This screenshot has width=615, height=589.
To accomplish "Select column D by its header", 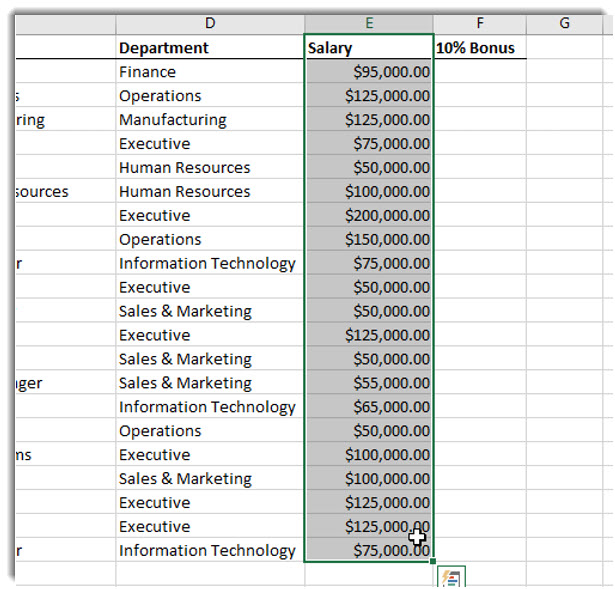I will [209, 23].
